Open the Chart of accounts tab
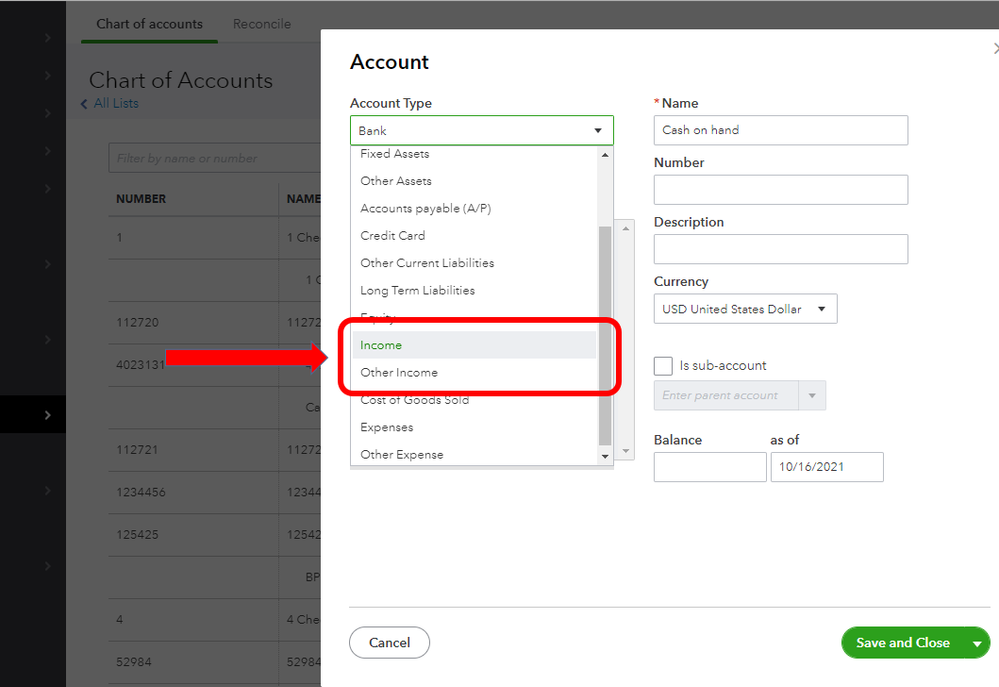The width and height of the screenshot is (999, 687). point(149,24)
